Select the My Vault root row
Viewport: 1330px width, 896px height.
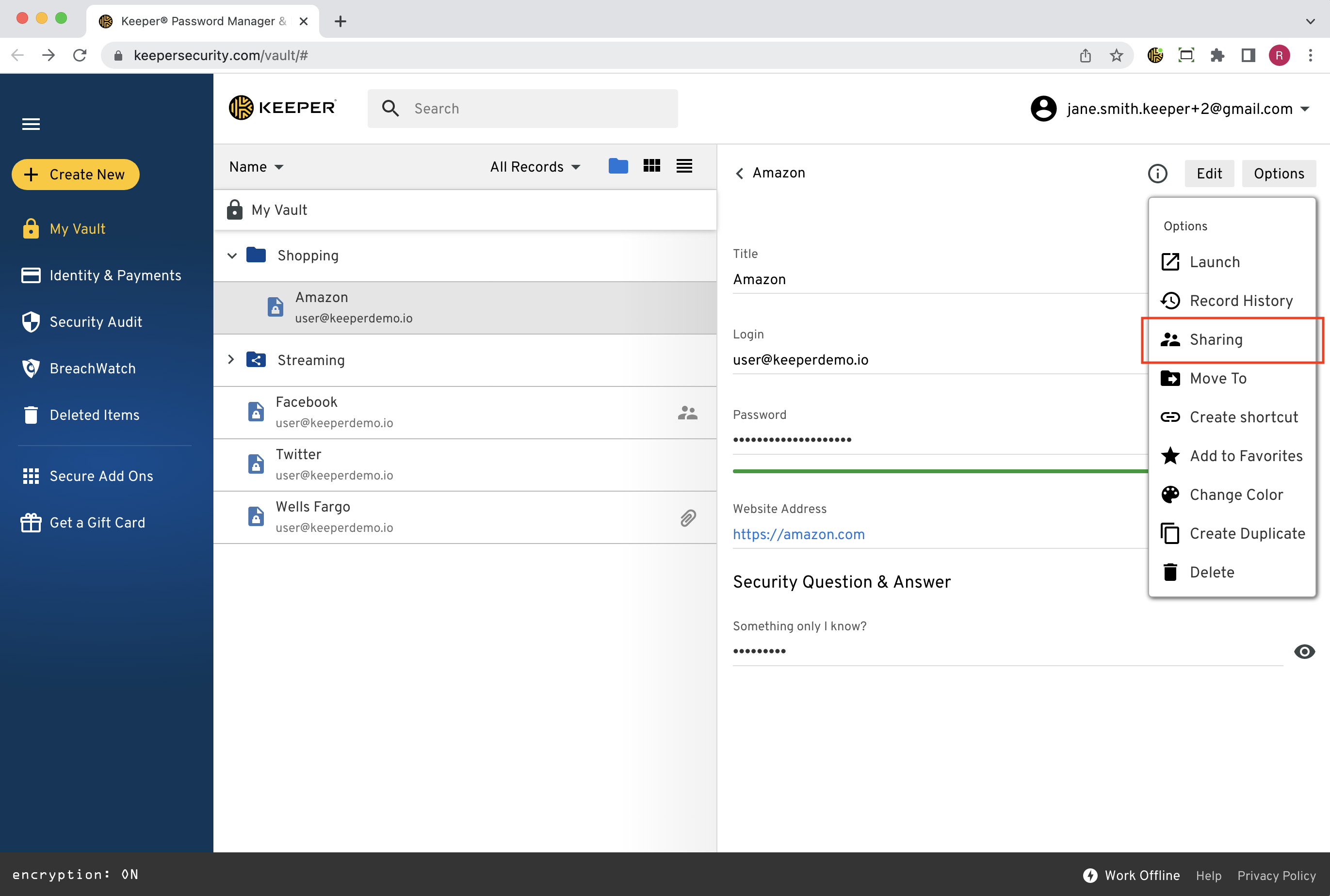[x=465, y=210]
